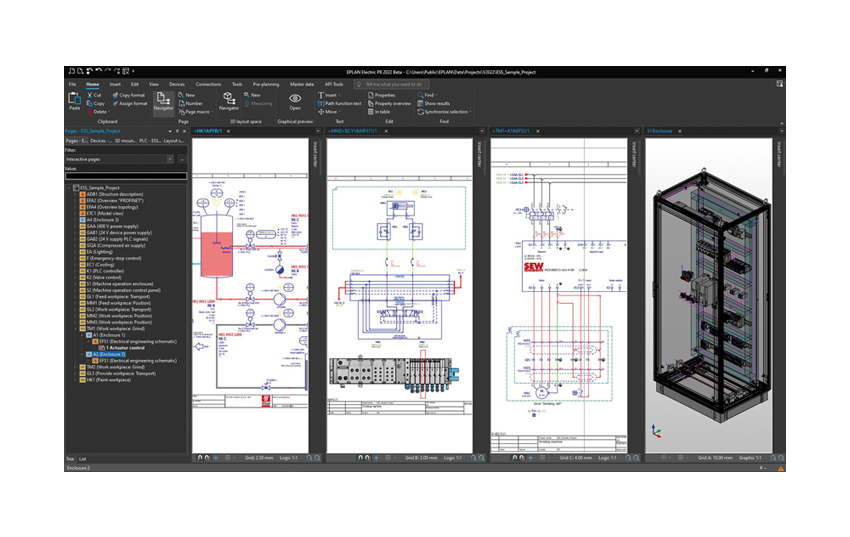Click the Copy command in Clipboard
The width and height of the screenshot is (850, 537).
tap(96, 103)
